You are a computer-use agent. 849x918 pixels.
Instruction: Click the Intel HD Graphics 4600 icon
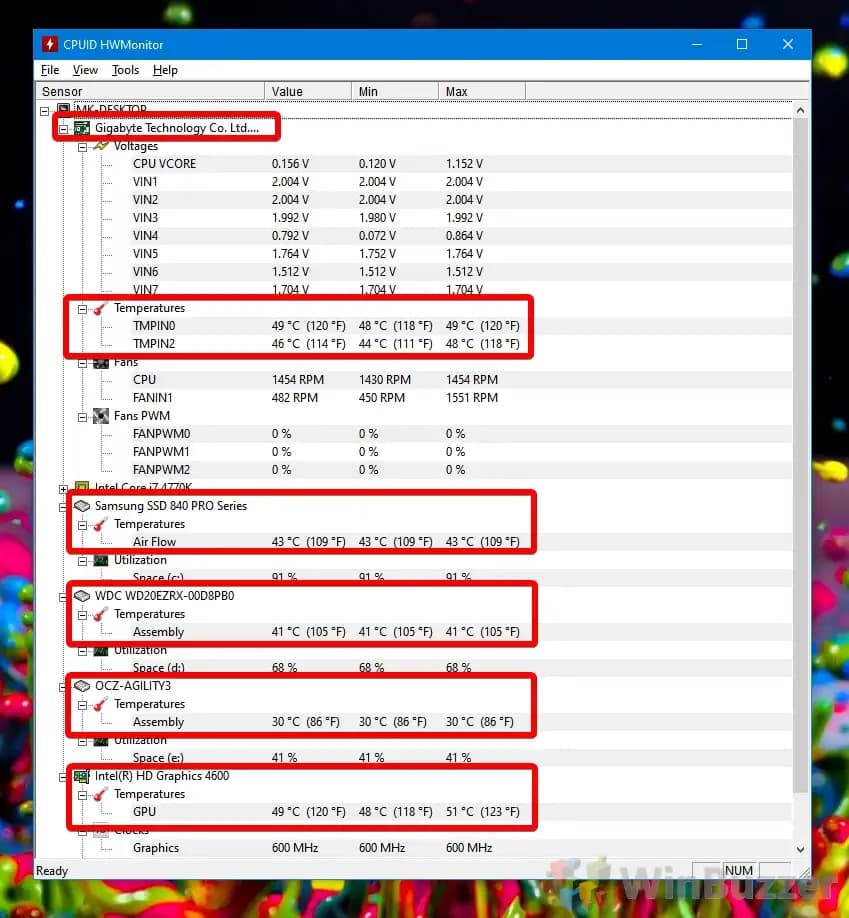click(82, 776)
